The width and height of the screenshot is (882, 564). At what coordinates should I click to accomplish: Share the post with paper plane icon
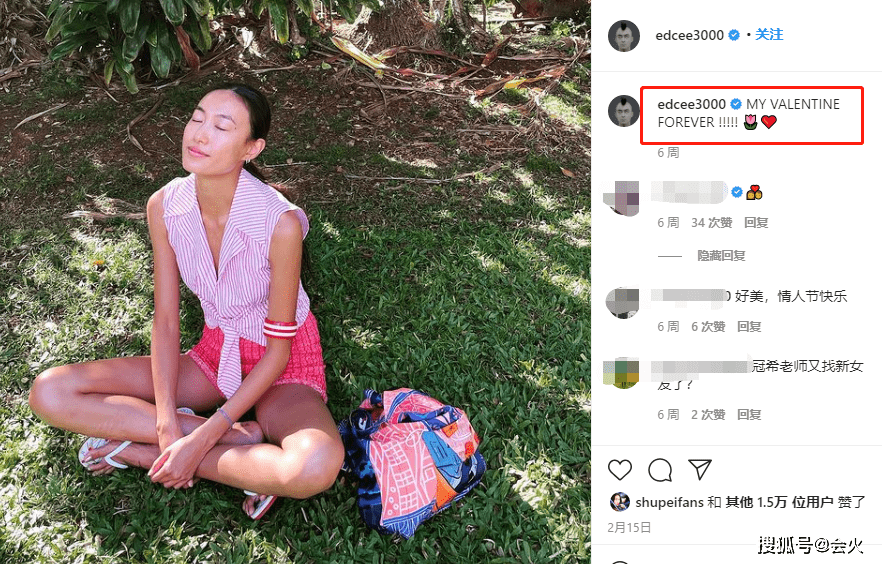coord(700,469)
